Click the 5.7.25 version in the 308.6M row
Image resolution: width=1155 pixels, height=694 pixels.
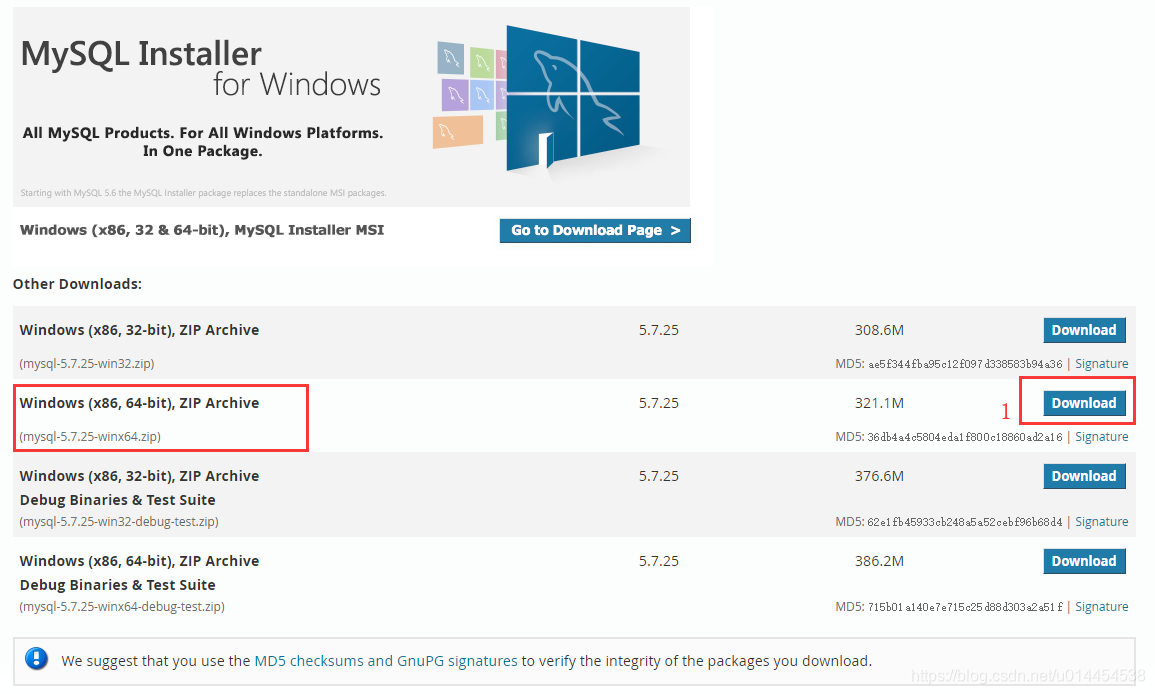click(659, 330)
